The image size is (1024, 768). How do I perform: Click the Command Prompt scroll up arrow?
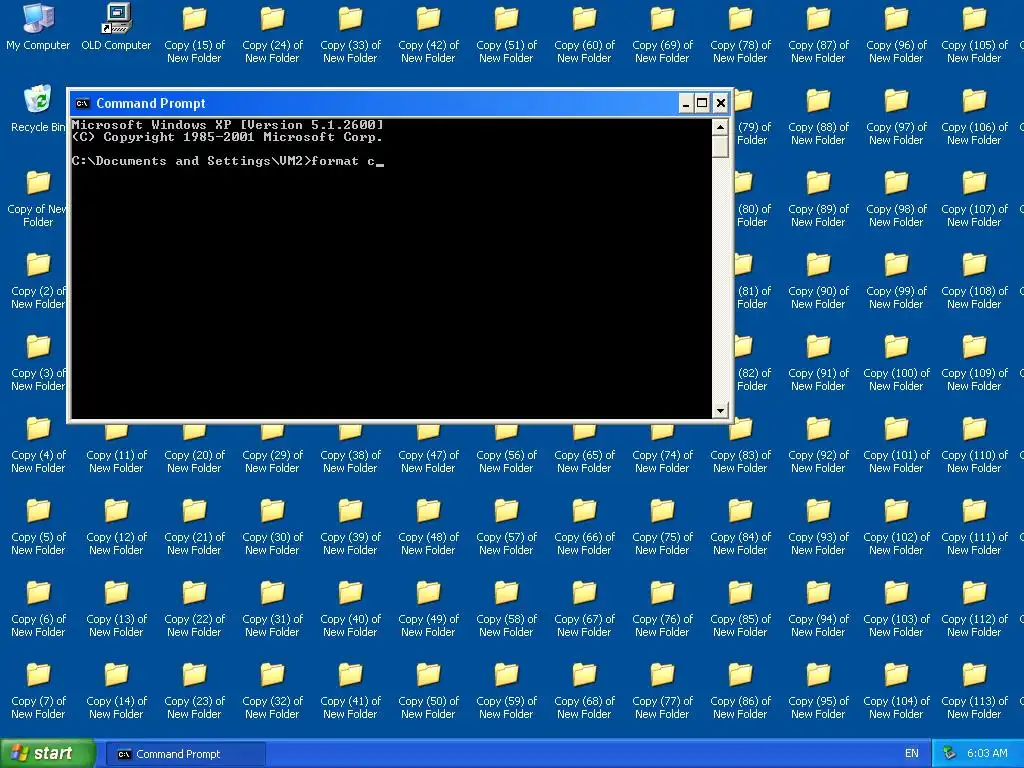(720, 127)
